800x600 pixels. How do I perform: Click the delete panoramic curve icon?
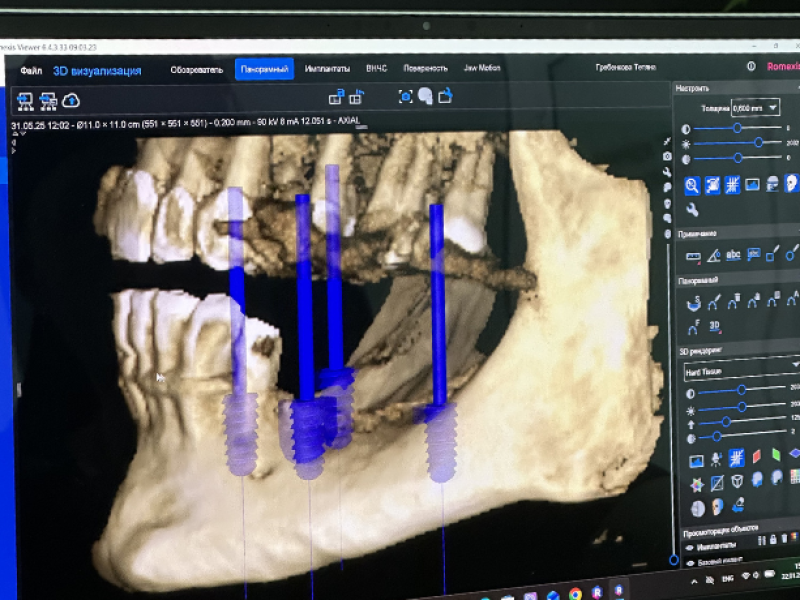[733, 302]
